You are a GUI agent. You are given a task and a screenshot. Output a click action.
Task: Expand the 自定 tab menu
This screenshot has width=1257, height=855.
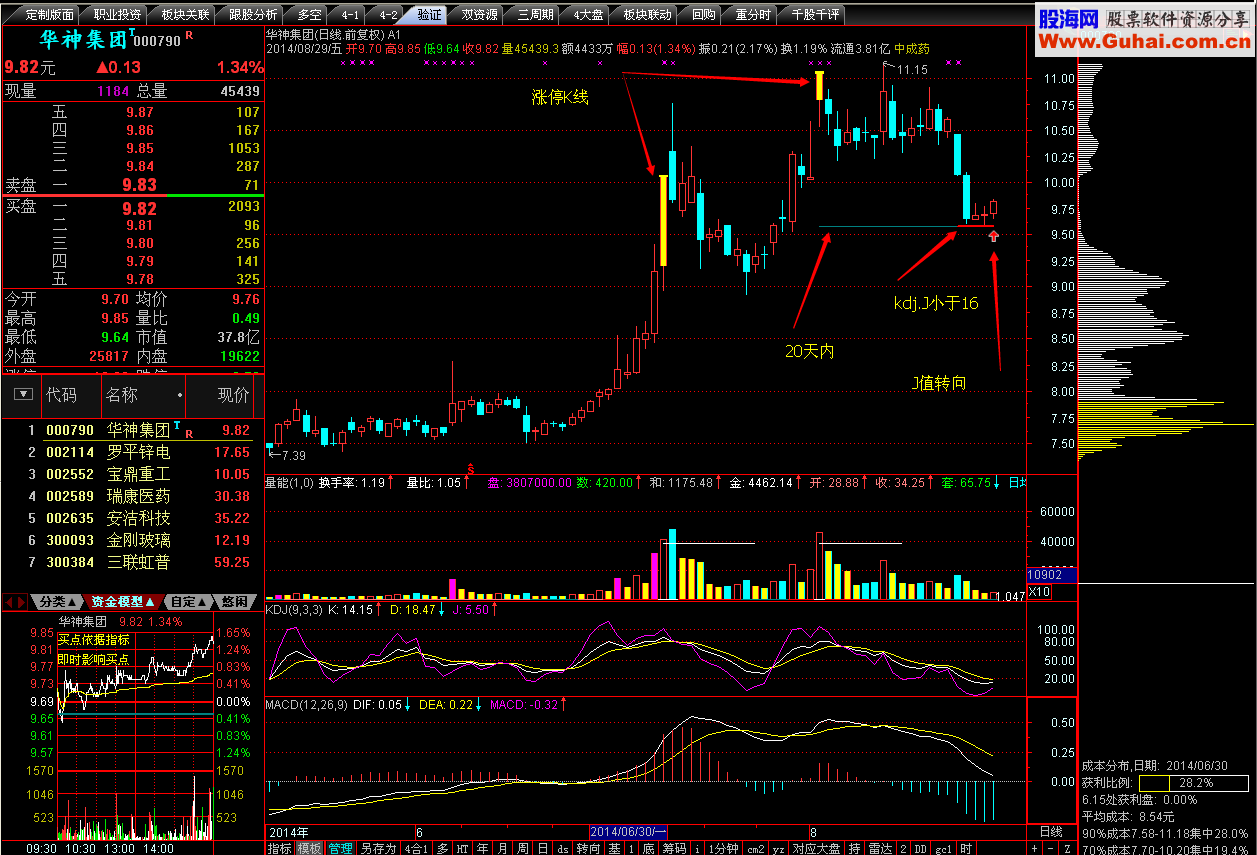point(187,602)
